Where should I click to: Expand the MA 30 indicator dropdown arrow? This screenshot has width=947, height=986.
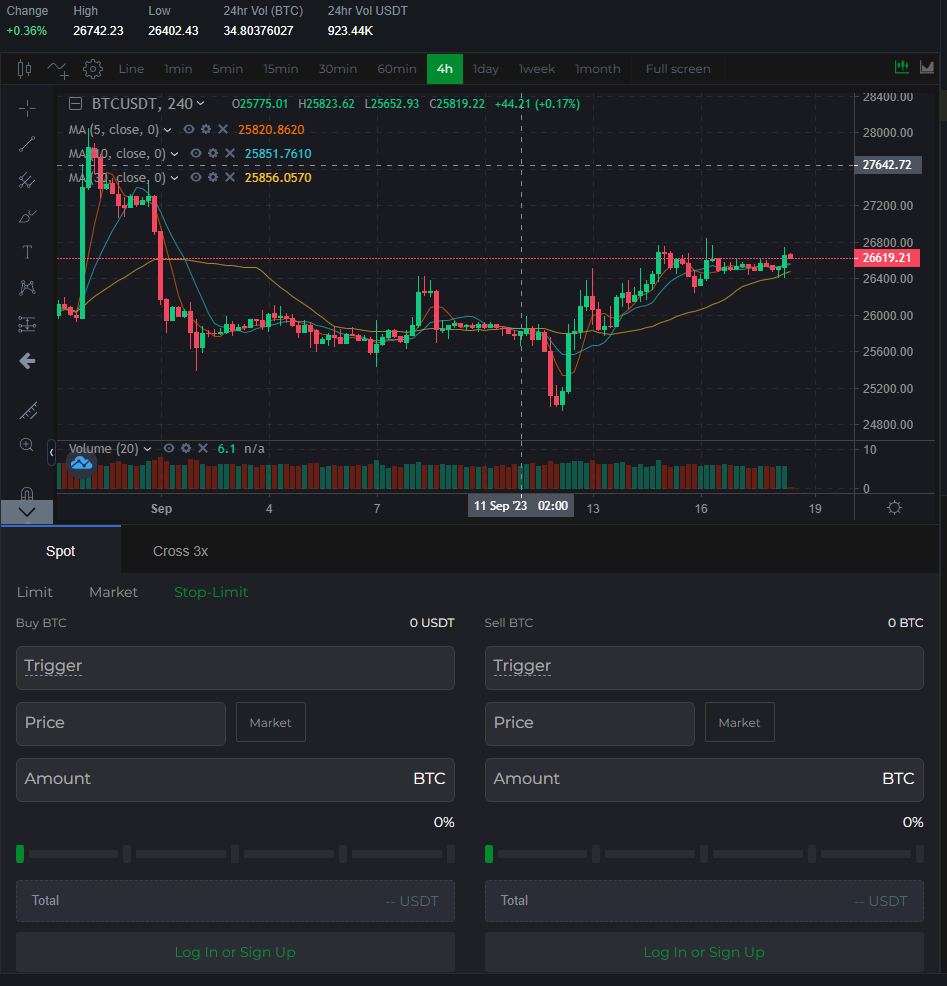174,177
